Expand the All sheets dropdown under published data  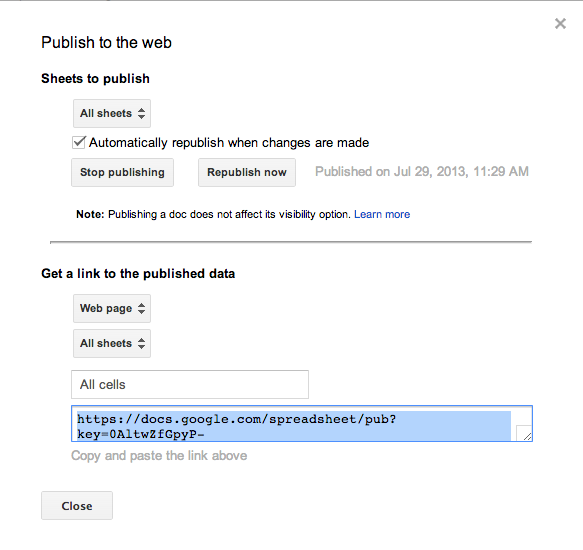tap(112, 343)
